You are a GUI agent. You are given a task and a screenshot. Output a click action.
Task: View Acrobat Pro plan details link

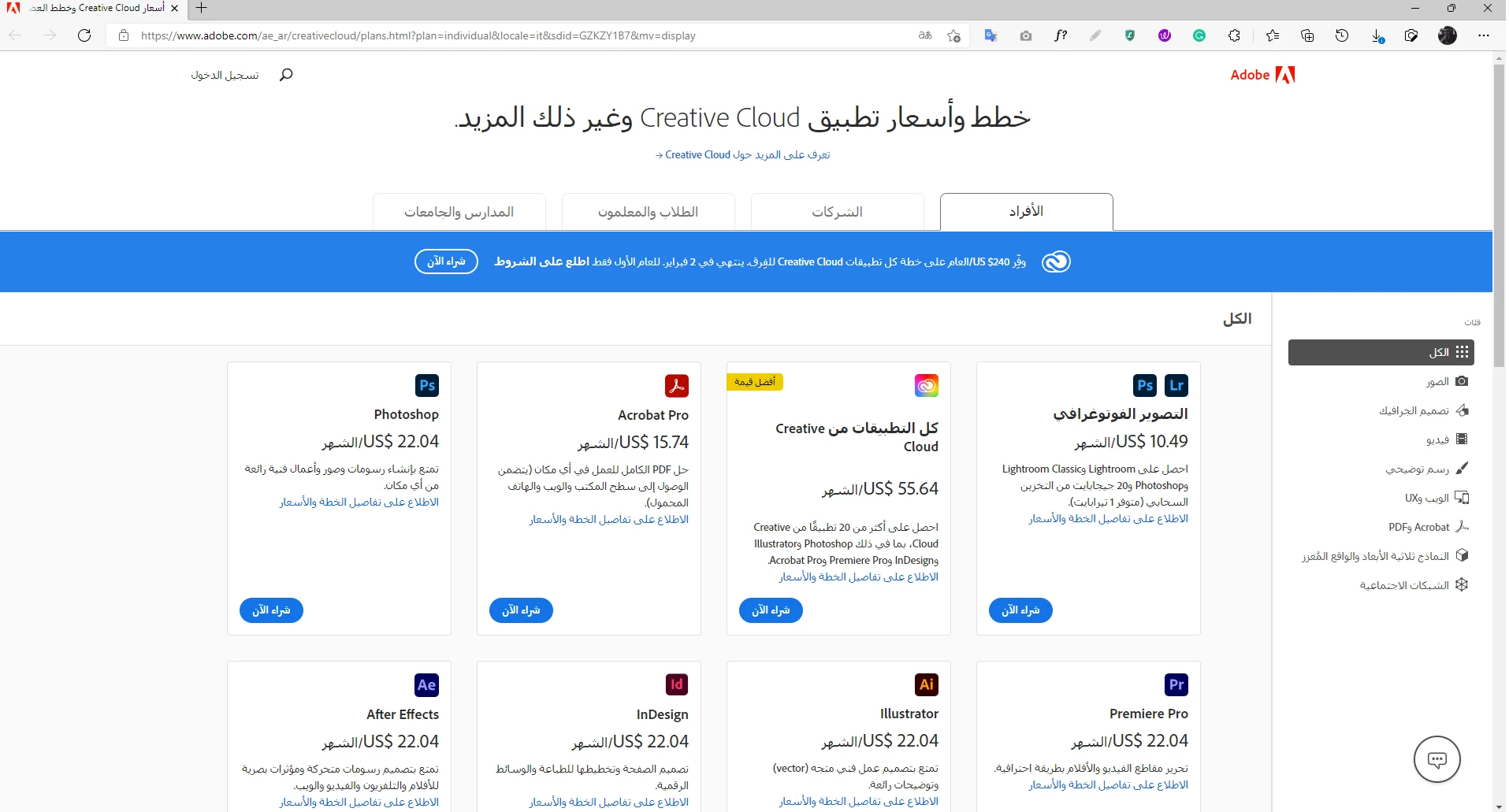(x=608, y=520)
